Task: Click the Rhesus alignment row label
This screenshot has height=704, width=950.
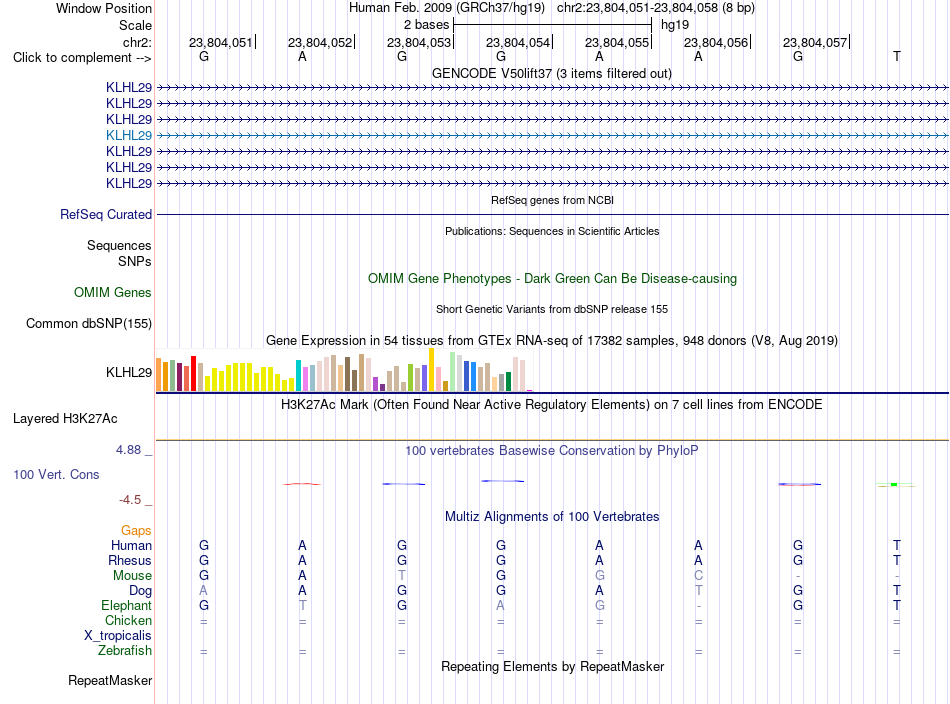Action: pos(130,561)
